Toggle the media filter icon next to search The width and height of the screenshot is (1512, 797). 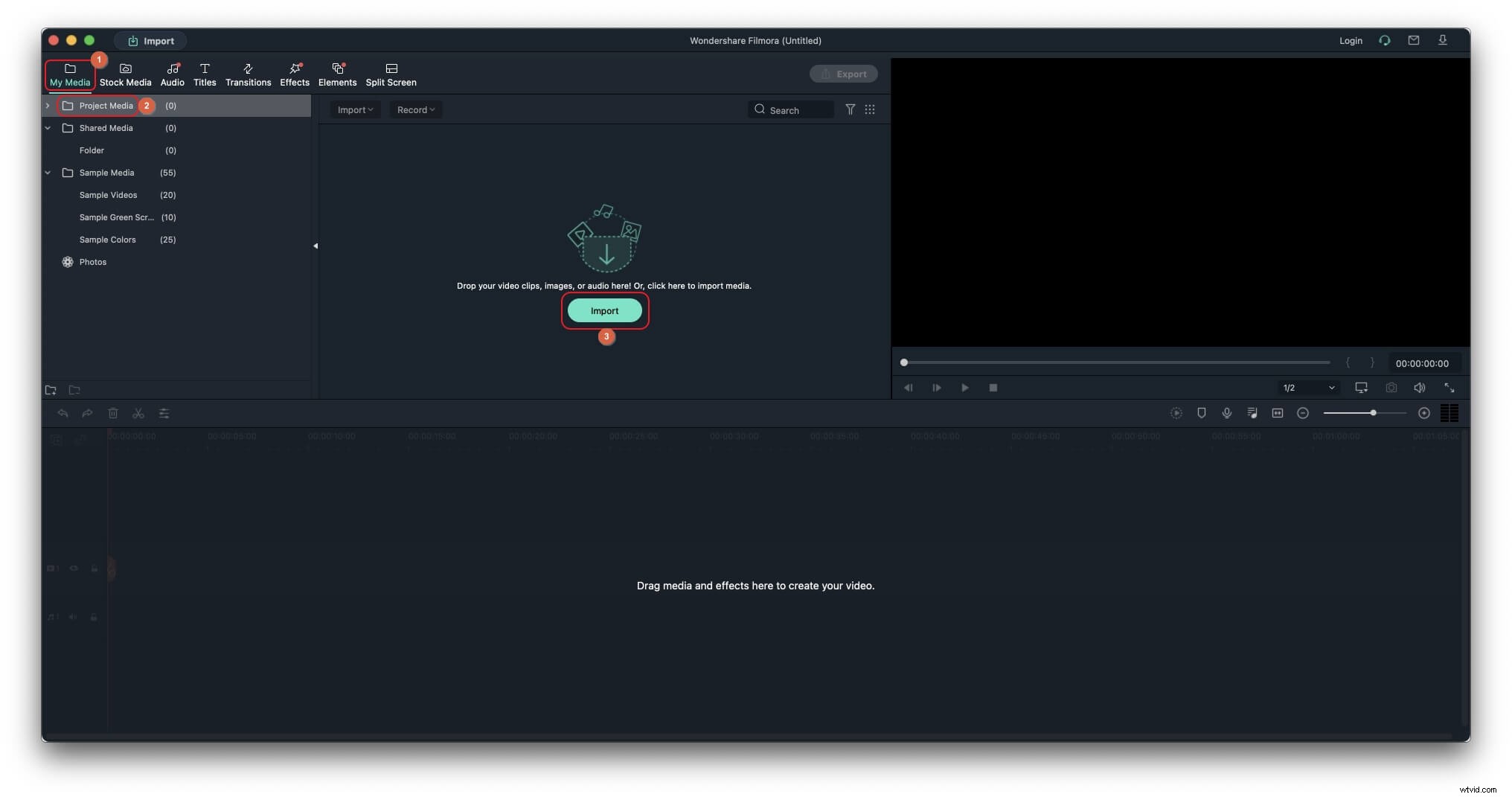[x=850, y=109]
